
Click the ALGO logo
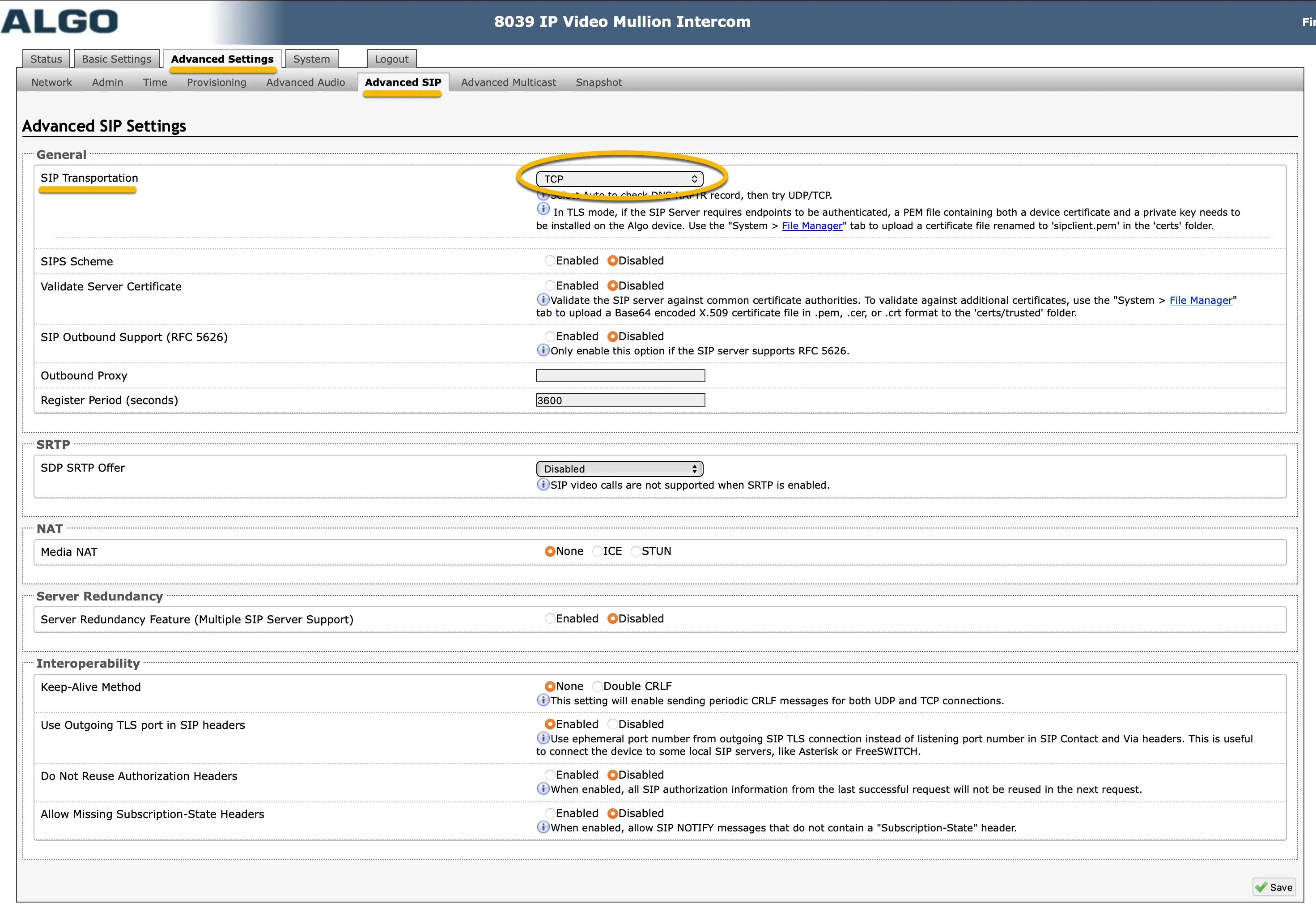point(59,22)
